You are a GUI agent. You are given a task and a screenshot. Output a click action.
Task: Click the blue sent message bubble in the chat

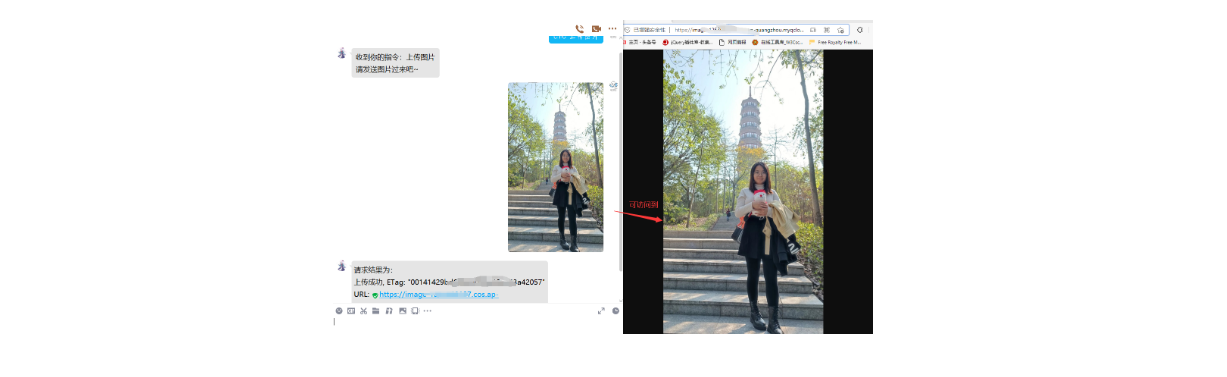(577, 39)
